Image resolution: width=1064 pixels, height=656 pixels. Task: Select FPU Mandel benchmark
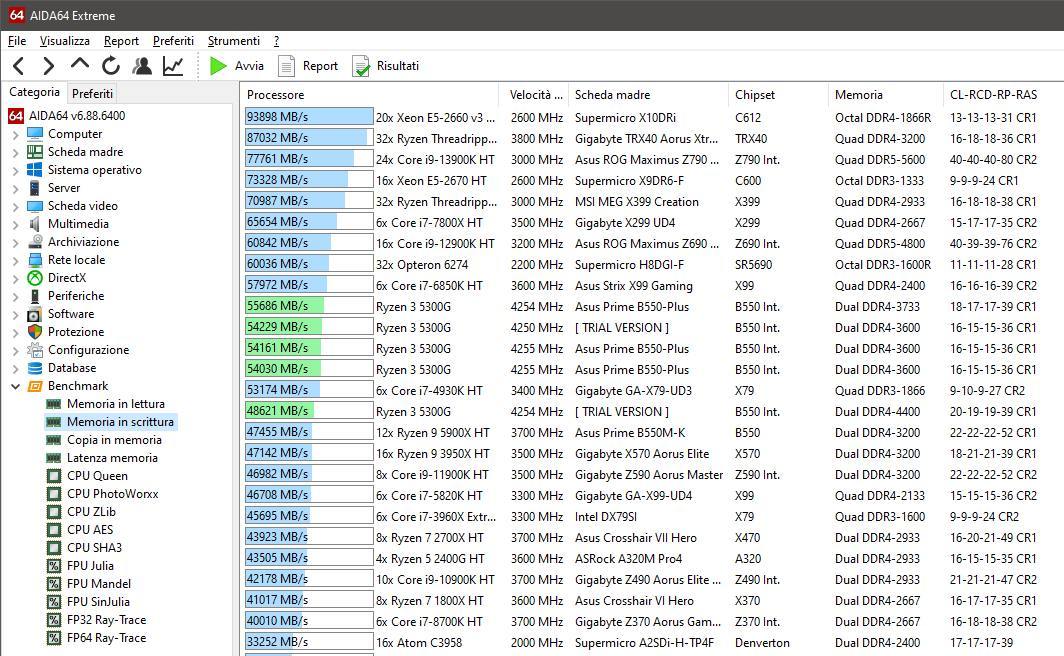[99, 583]
